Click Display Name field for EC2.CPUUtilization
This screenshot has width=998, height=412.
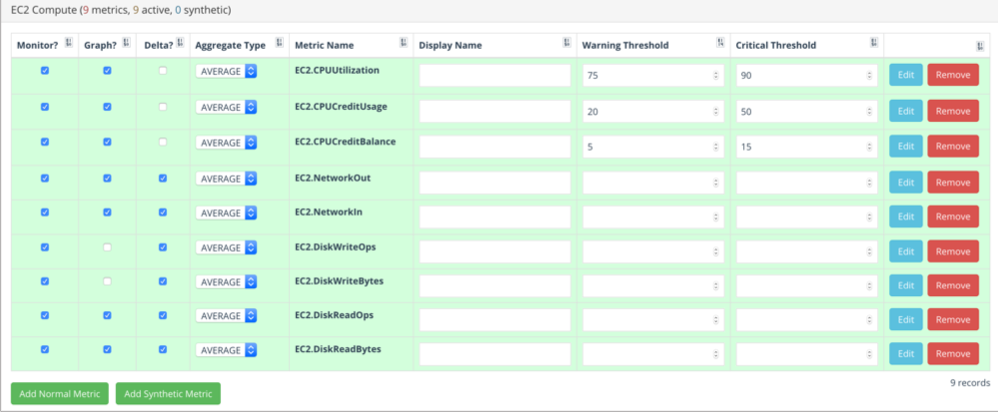click(495, 75)
